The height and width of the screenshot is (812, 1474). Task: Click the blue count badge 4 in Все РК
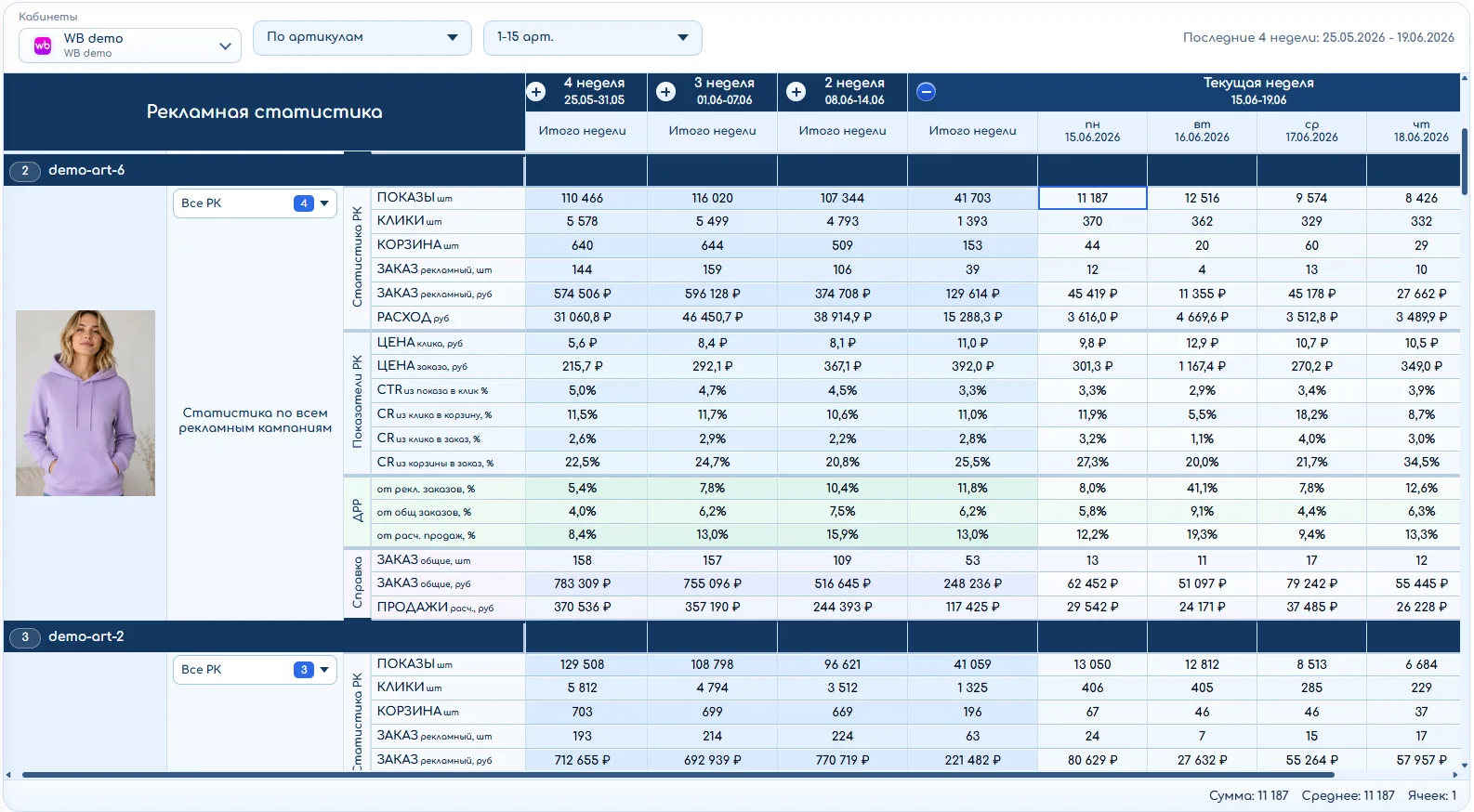304,203
